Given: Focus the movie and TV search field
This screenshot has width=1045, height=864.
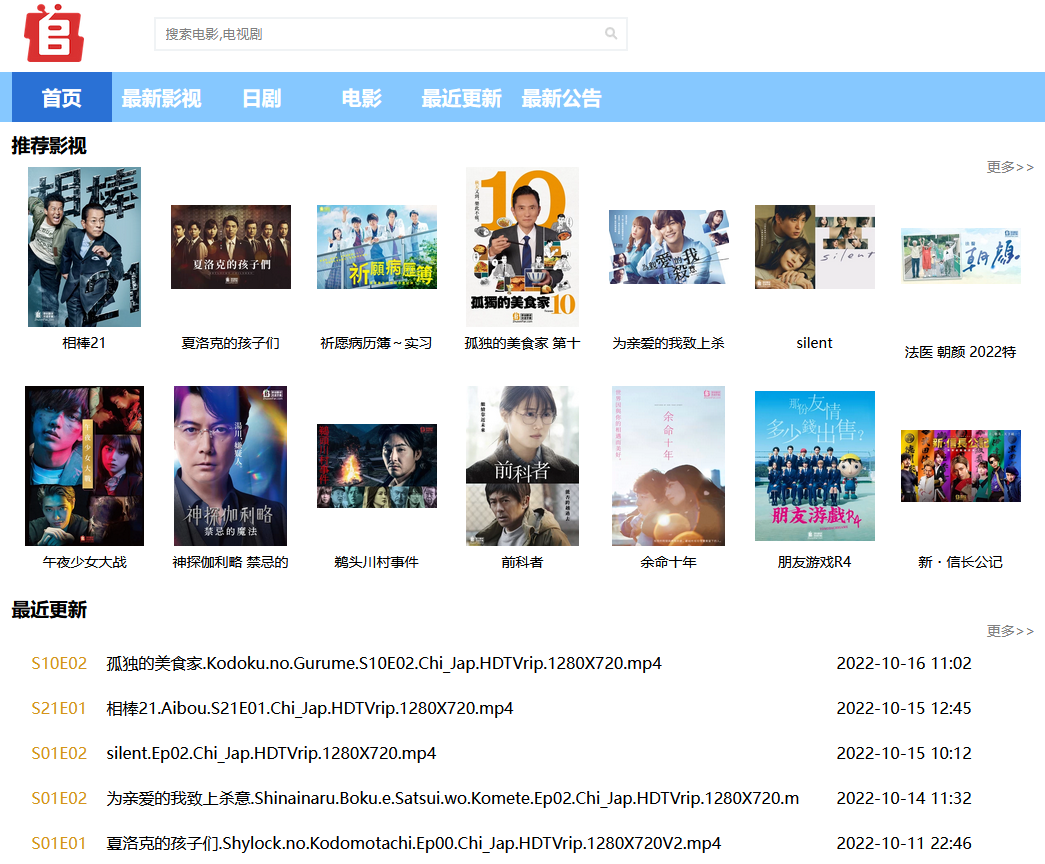Looking at the screenshot, I should (x=380, y=34).
